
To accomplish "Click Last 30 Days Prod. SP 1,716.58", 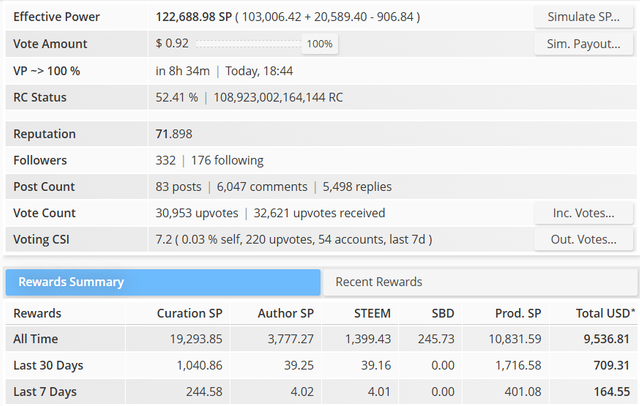I will pos(518,365).
